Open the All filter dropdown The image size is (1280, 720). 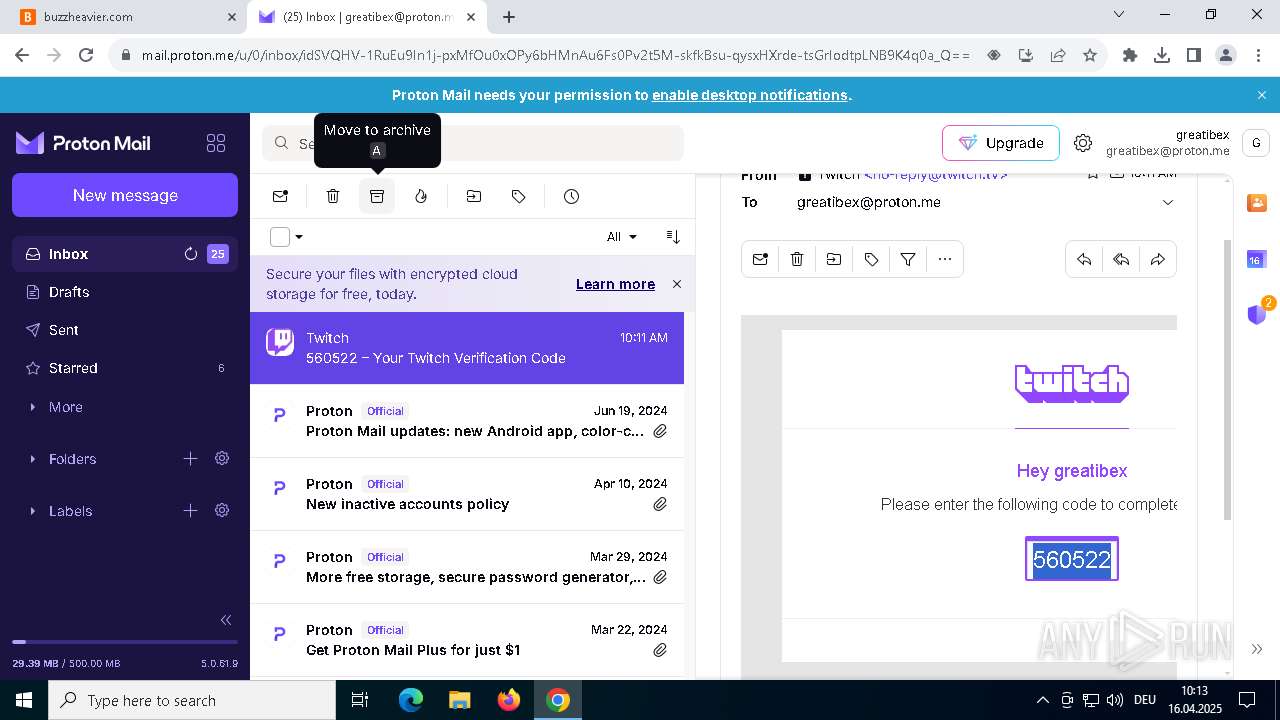622,237
